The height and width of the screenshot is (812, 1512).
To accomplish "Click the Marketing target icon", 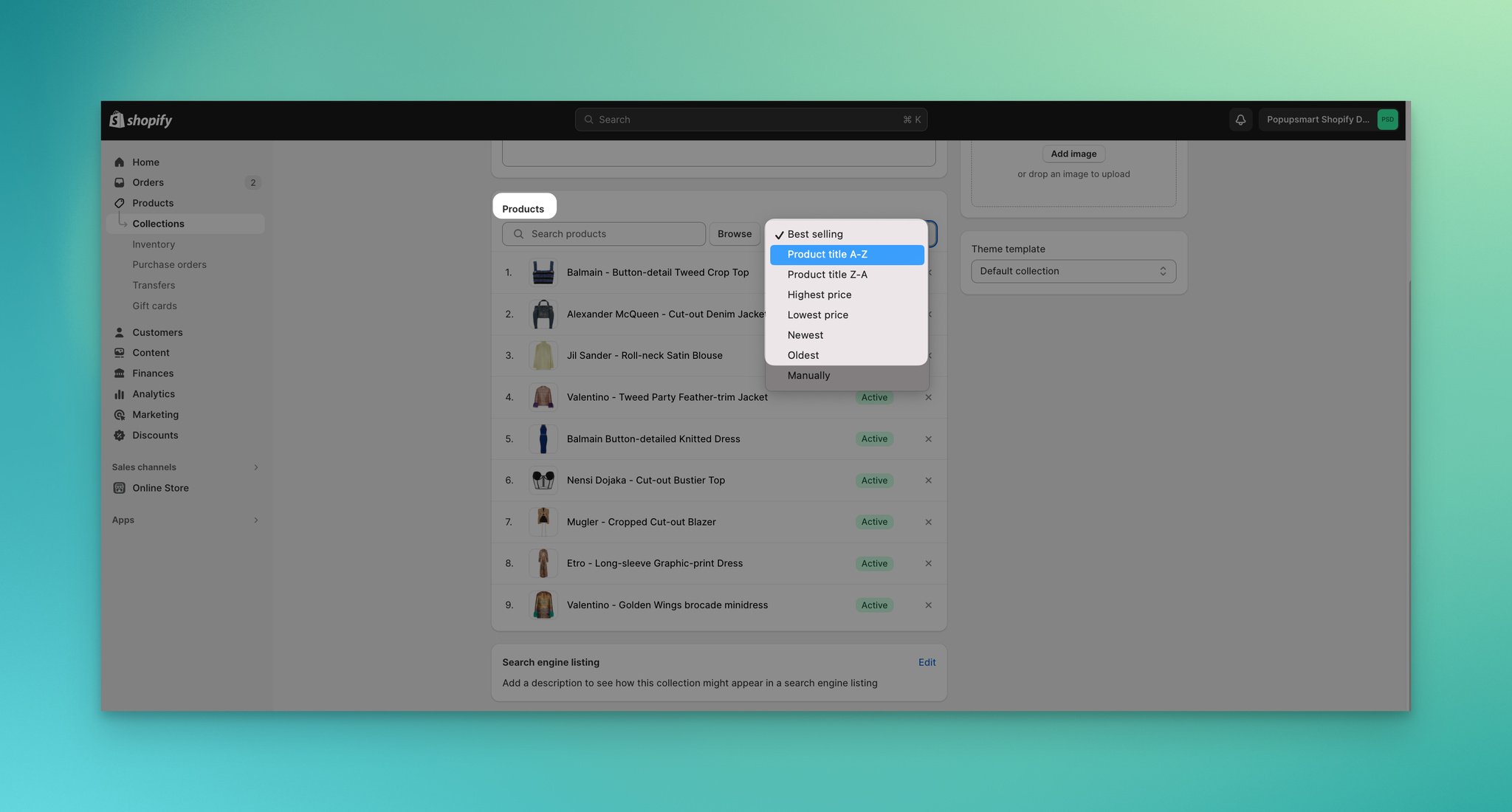I will [x=119, y=415].
